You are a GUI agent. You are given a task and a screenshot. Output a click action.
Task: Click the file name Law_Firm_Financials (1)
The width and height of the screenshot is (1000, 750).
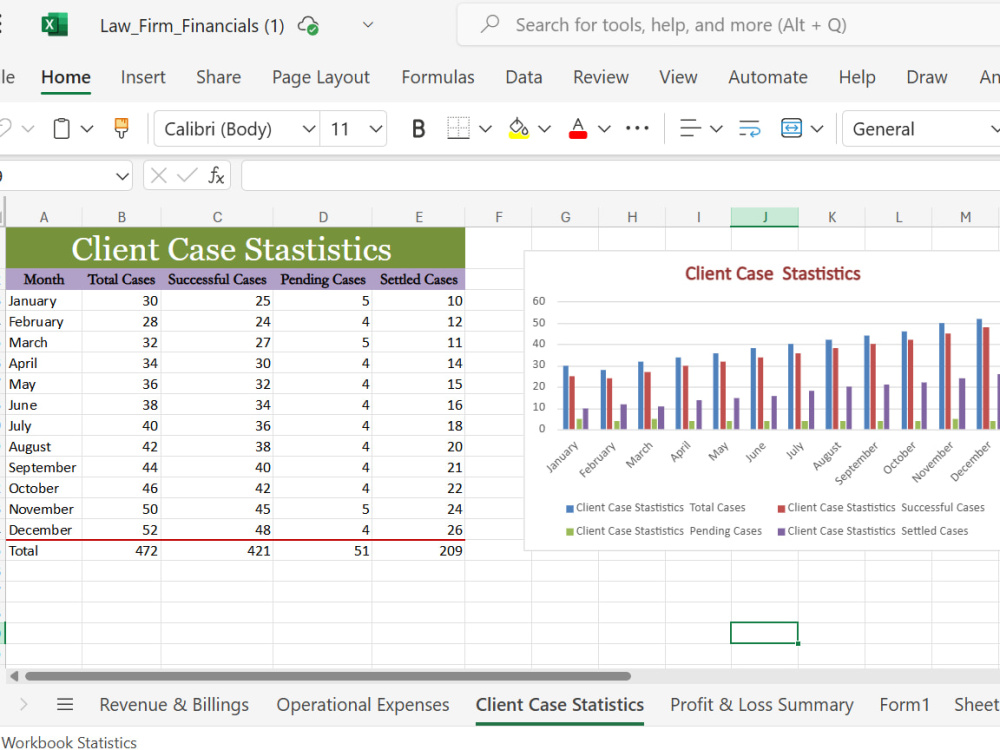tap(192, 26)
